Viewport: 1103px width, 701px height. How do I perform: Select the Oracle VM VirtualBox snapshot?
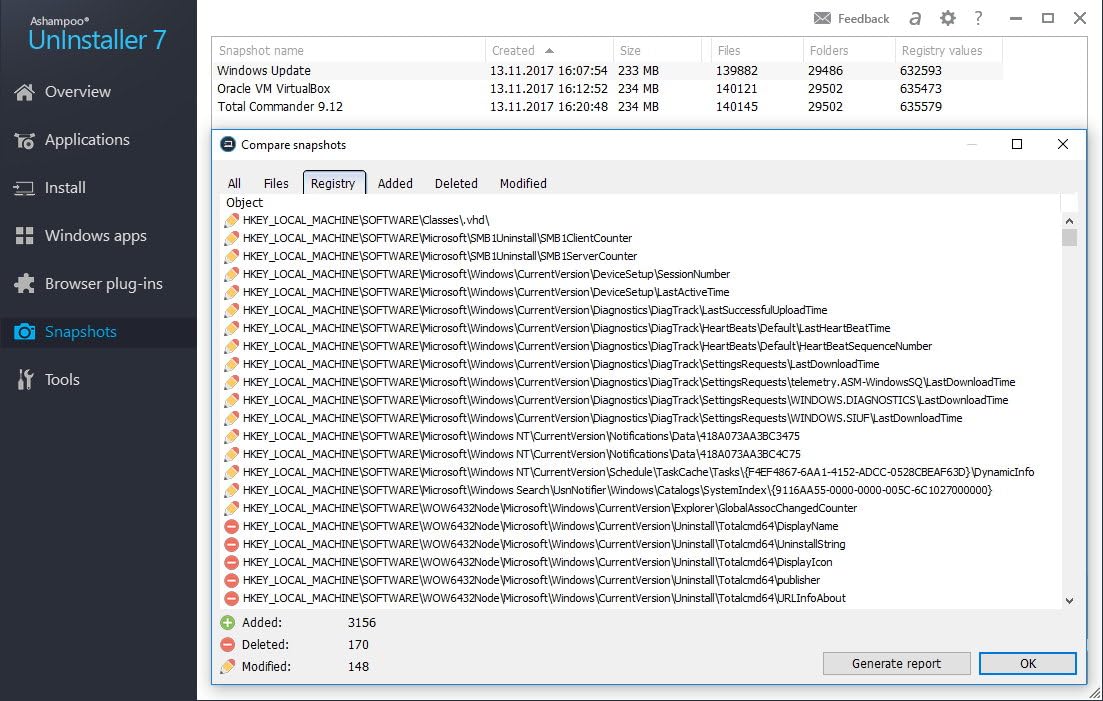[607, 89]
